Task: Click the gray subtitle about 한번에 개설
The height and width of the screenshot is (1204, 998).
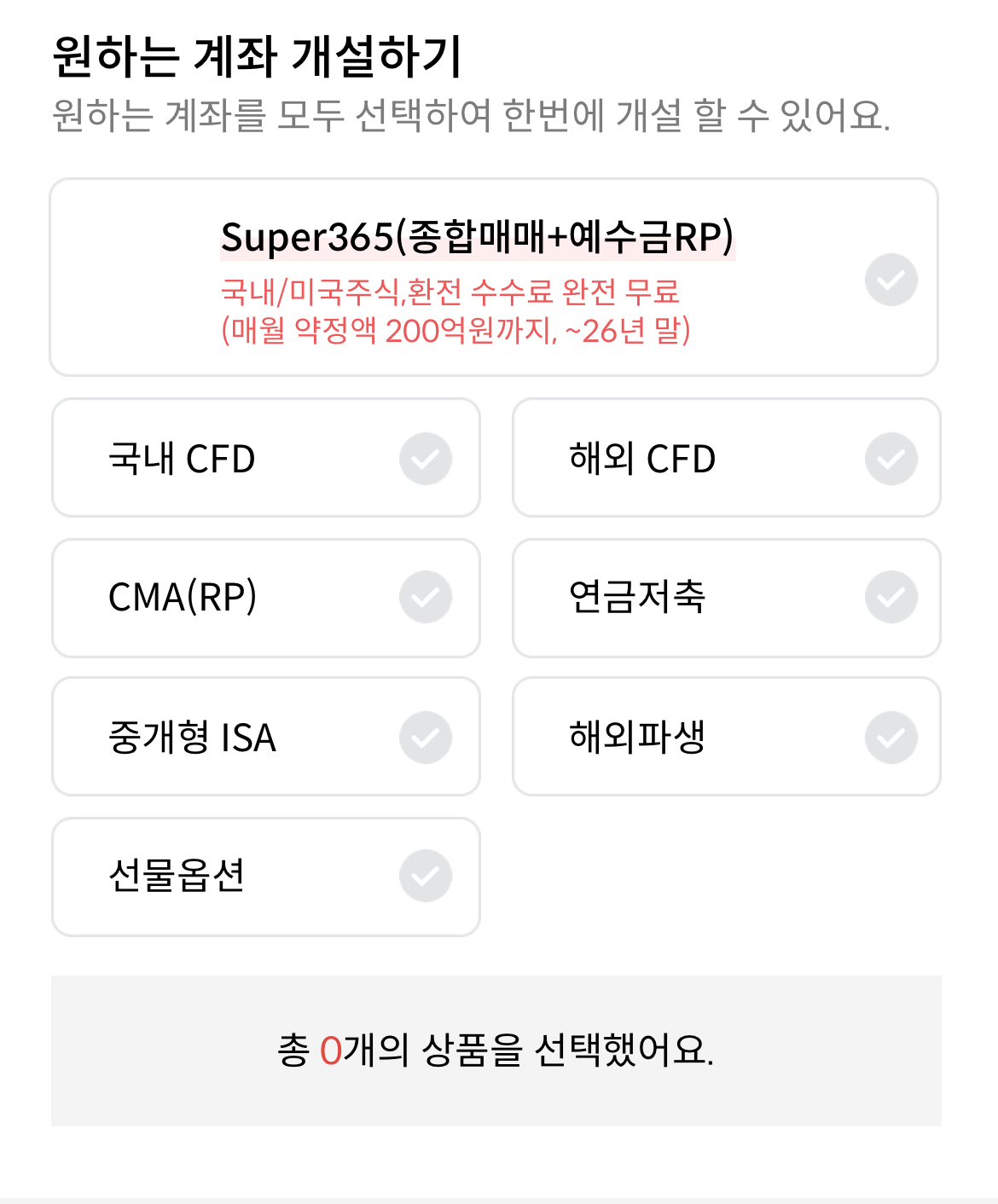Action: pyautogui.click(x=471, y=115)
